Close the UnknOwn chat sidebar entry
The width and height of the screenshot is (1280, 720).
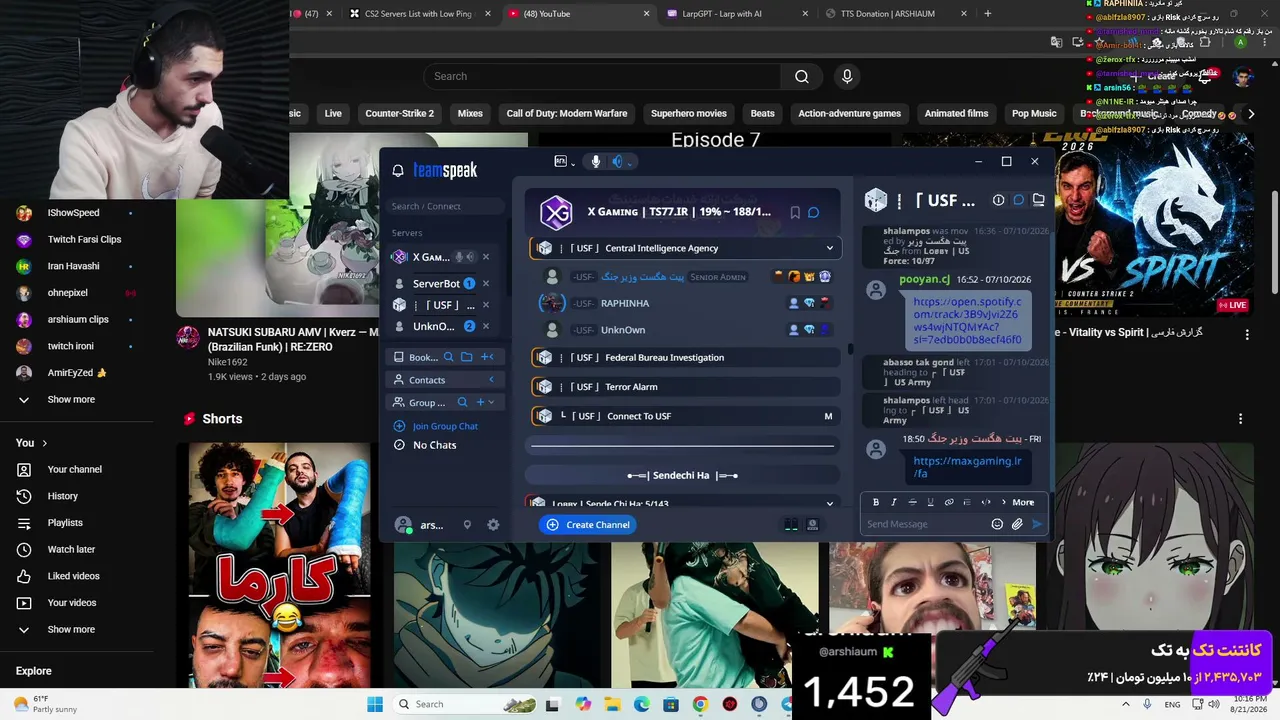pyautogui.click(x=486, y=326)
